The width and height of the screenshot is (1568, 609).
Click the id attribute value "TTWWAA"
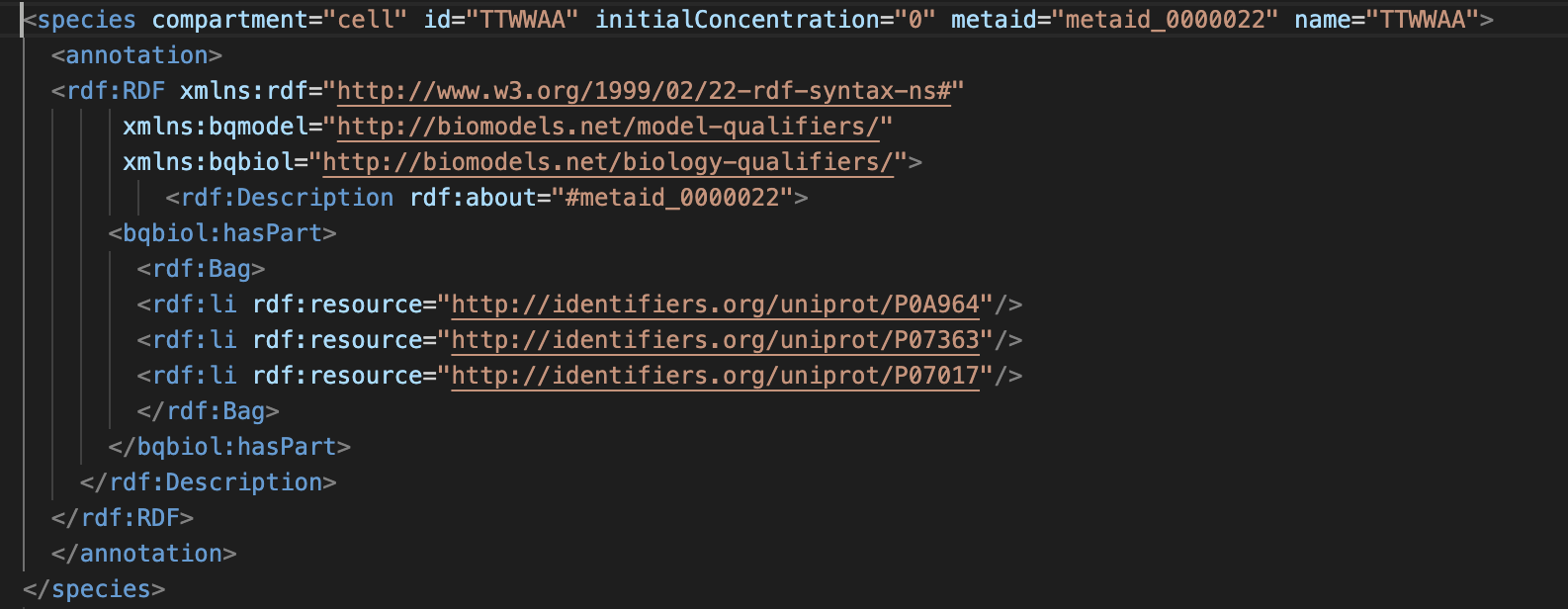tap(529, 20)
